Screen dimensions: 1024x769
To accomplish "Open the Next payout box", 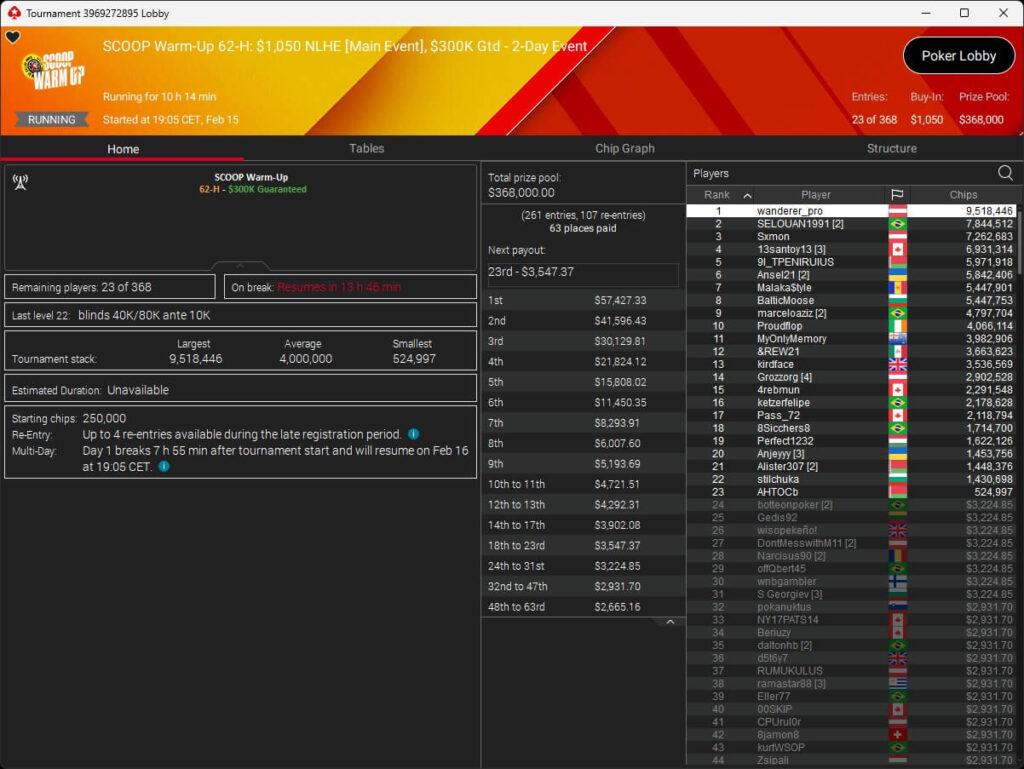I will point(583,272).
